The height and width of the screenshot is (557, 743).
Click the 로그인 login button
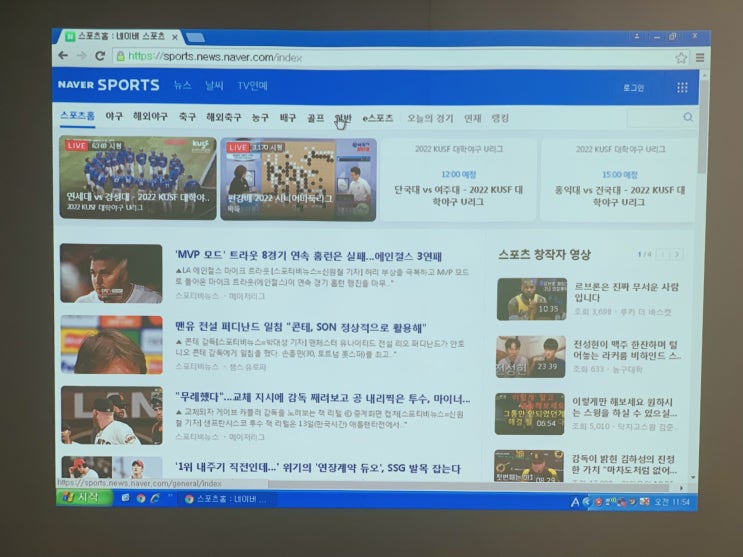(x=634, y=88)
